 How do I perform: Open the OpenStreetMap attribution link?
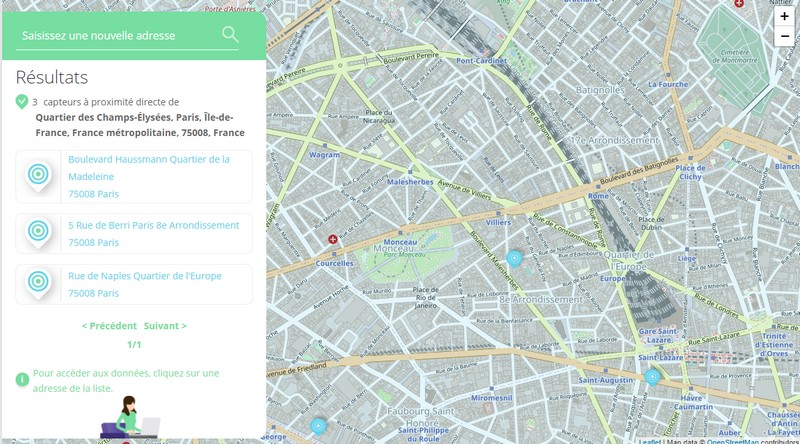(x=732, y=441)
